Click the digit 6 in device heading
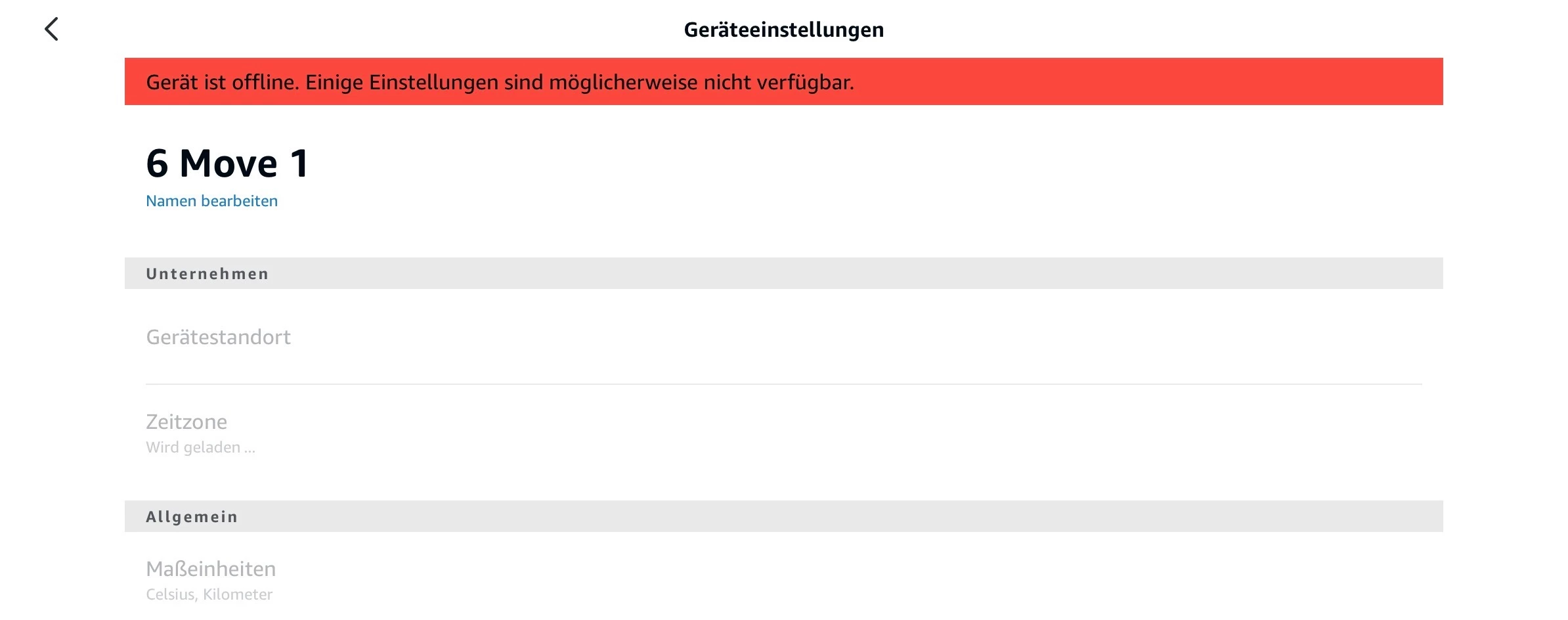This screenshot has width=1568, height=620. click(x=157, y=163)
